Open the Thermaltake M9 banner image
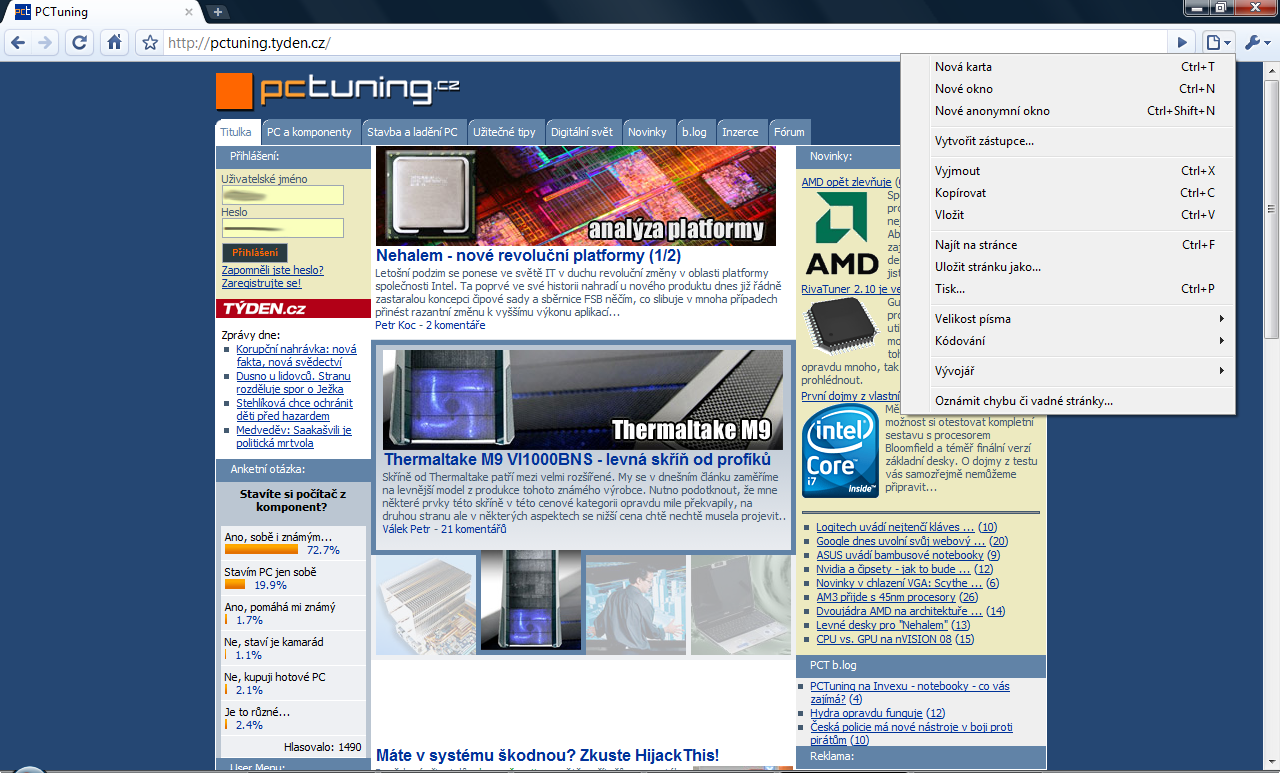This screenshot has height=773, width=1280. tap(583, 399)
